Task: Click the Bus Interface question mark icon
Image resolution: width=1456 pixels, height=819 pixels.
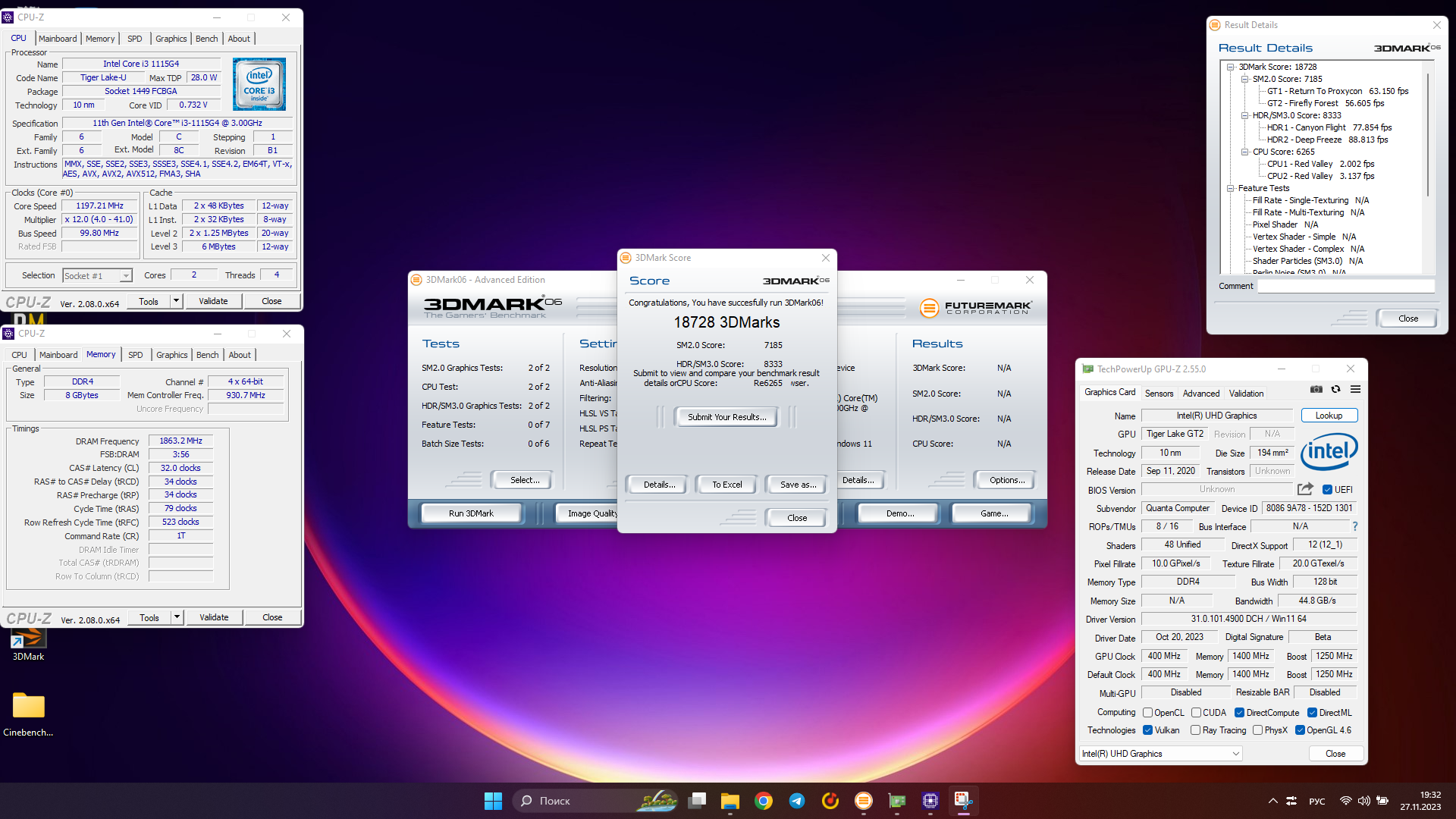Action: point(1355,526)
